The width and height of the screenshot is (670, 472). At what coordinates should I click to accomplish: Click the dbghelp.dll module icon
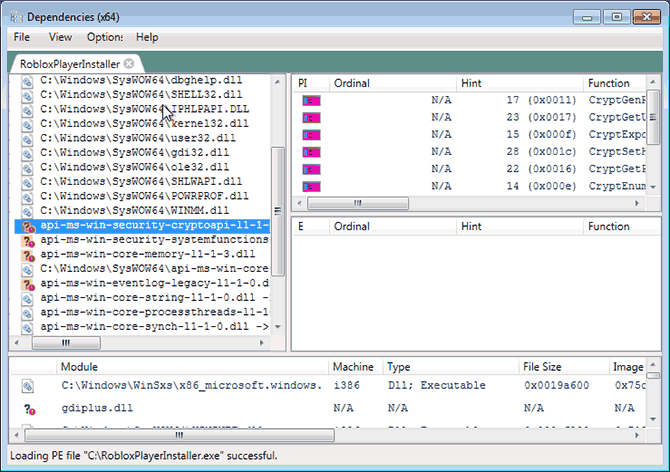click(x=27, y=81)
